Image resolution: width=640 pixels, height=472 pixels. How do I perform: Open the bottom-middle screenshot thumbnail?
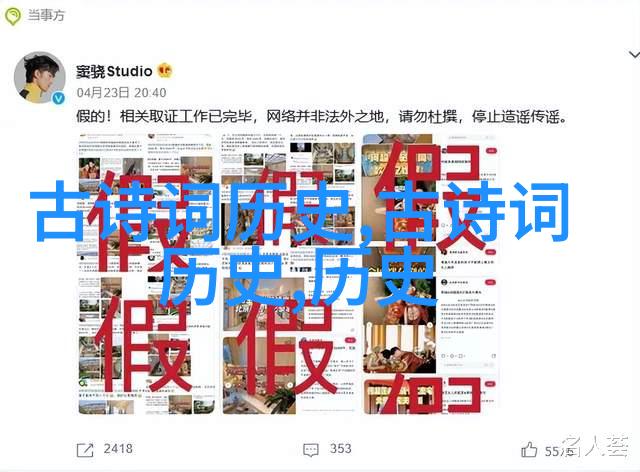click(x=288, y=345)
